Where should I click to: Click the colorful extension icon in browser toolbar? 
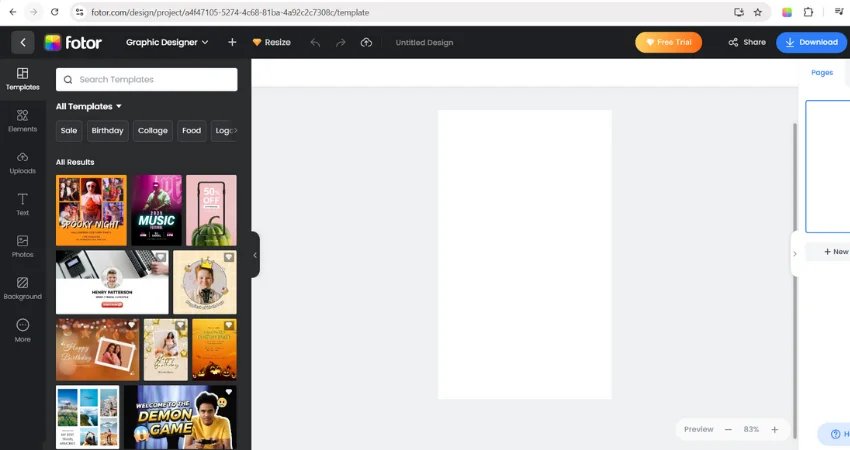coord(787,12)
